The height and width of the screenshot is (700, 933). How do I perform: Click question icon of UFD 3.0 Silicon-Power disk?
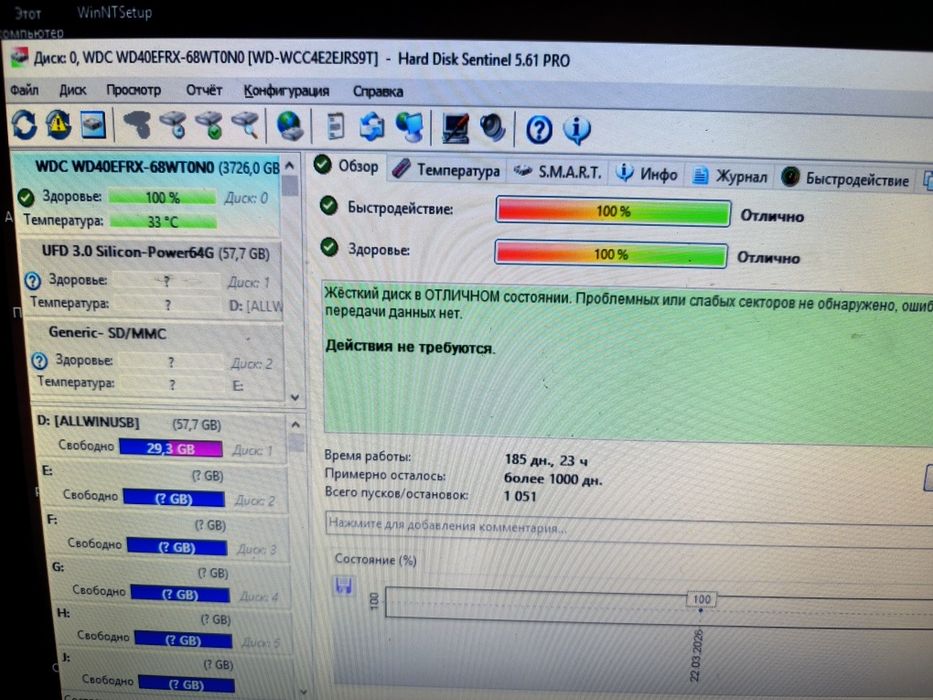coord(33,280)
